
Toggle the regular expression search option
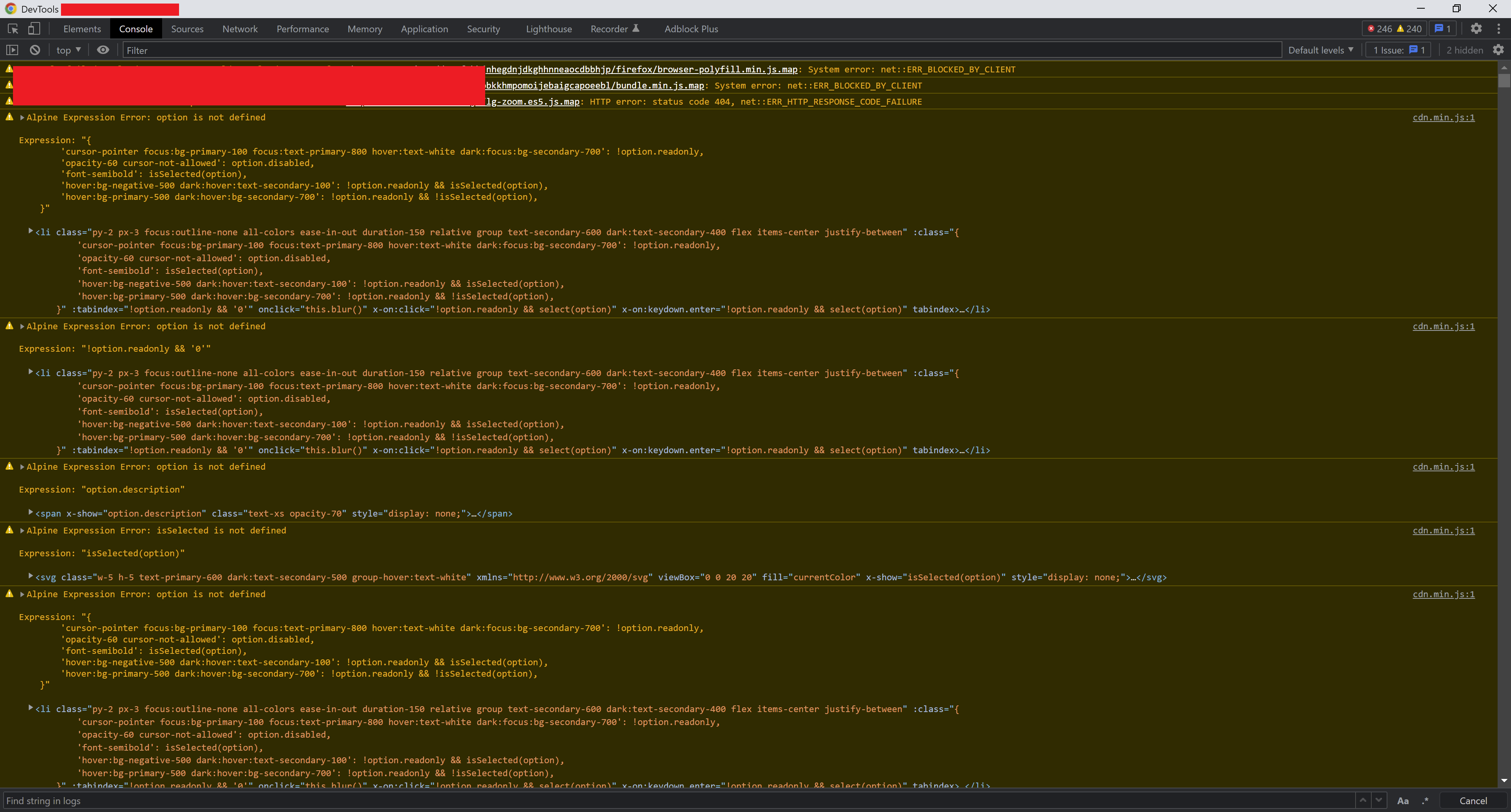click(1425, 801)
